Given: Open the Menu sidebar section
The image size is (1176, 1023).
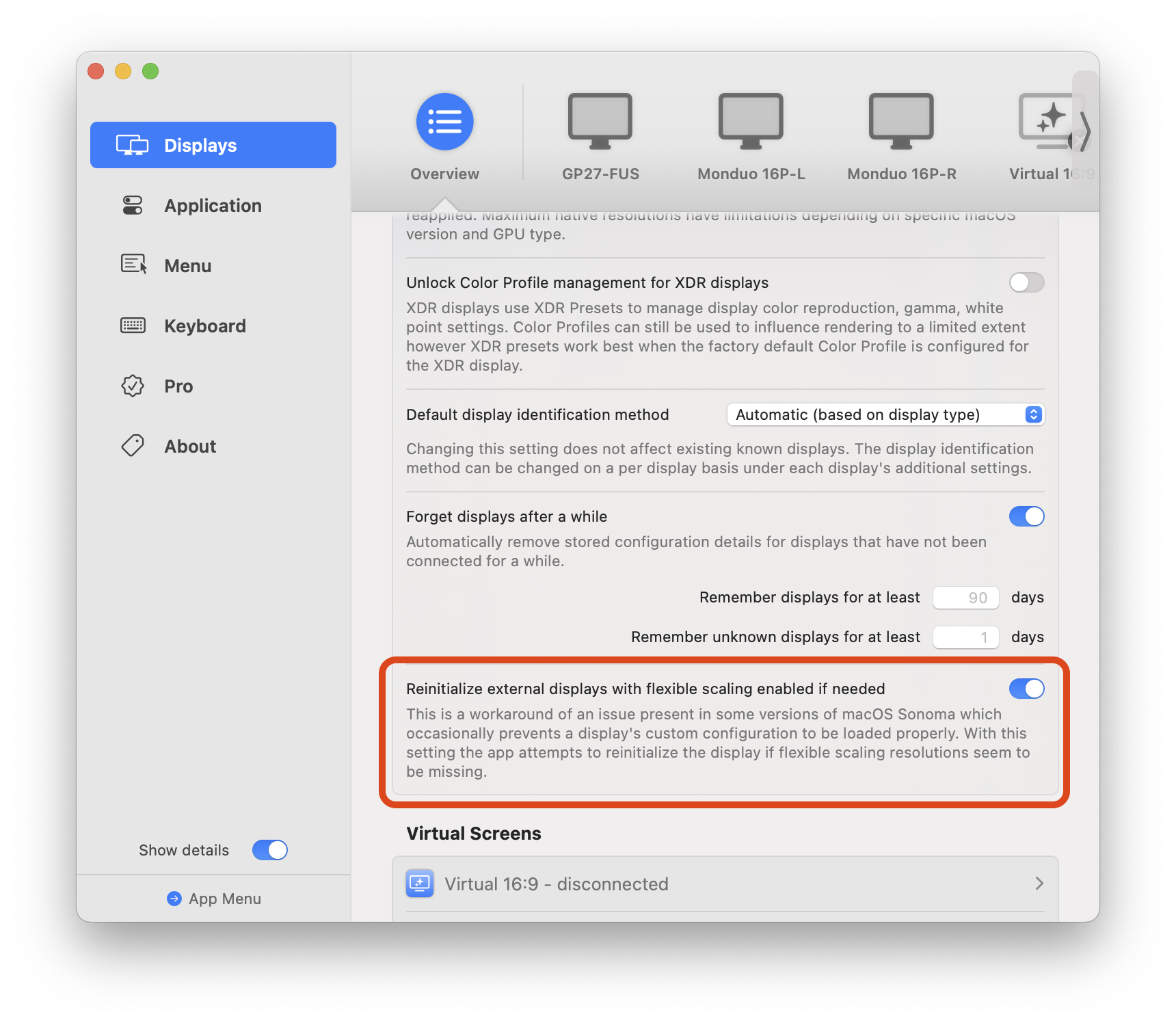Looking at the screenshot, I should (187, 266).
